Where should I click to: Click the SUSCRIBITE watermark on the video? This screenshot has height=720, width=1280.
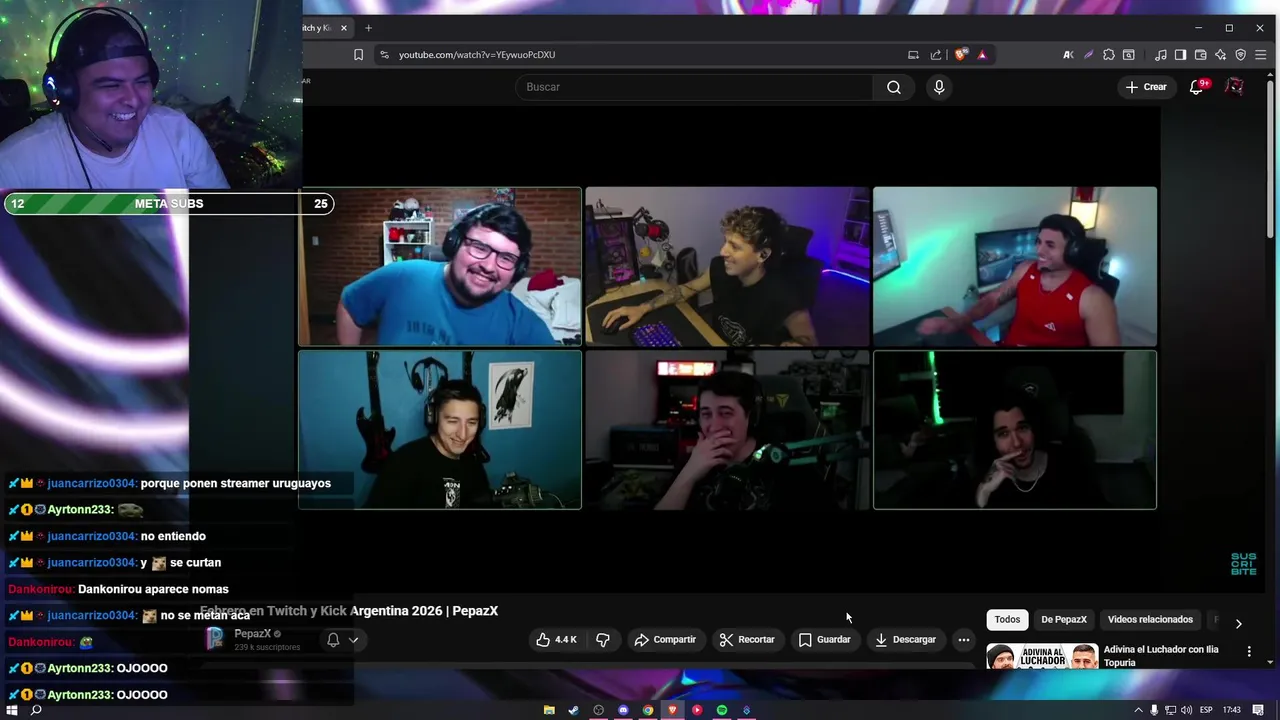tap(1243, 564)
